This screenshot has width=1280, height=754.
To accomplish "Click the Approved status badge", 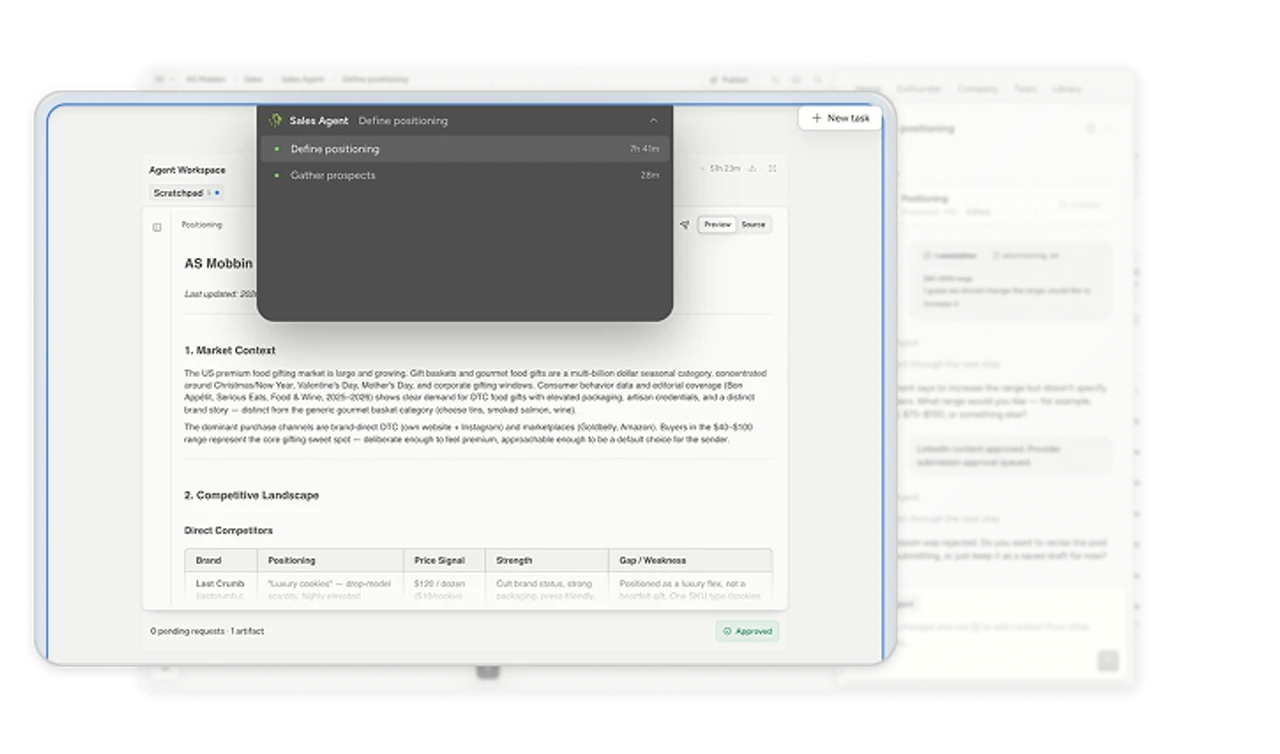I will coord(747,631).
